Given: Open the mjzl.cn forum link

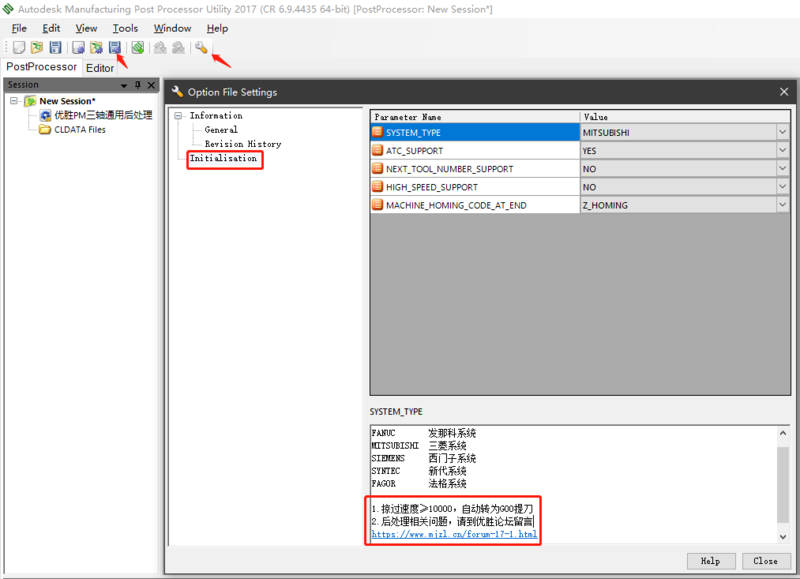Looking at the screenshot, I should tap(454, 534).
